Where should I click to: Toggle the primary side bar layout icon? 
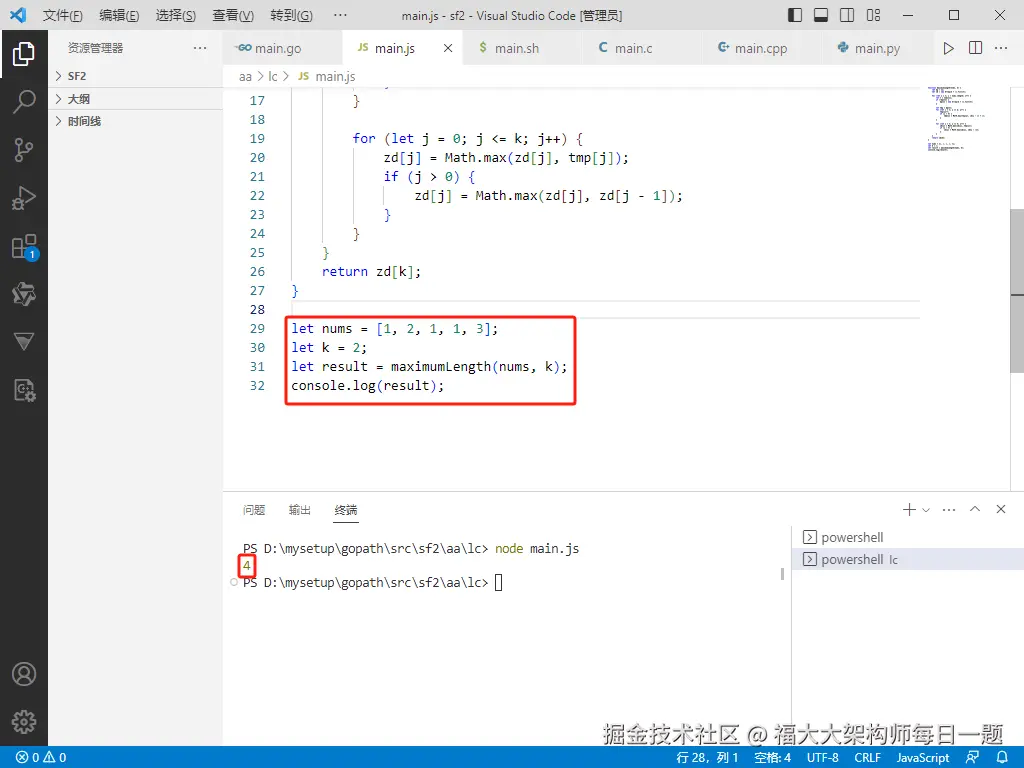(x=795, y=15)
